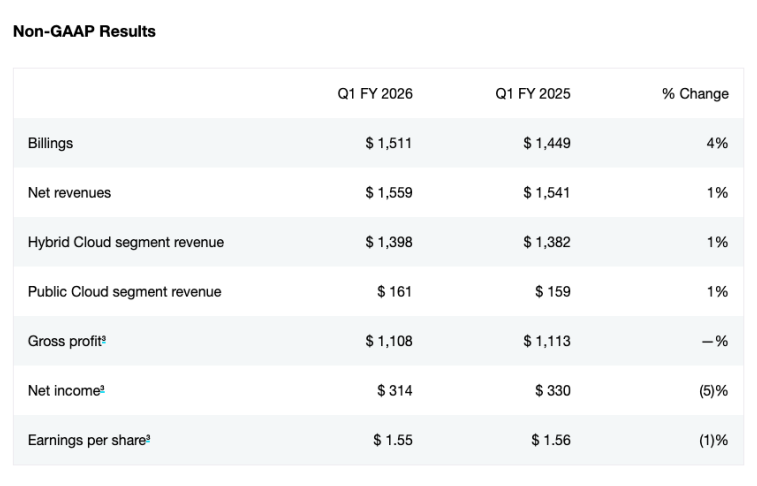757x486 pixels.
Task: Select the $ 161 Public Cloud value
Action: (395, 292)
